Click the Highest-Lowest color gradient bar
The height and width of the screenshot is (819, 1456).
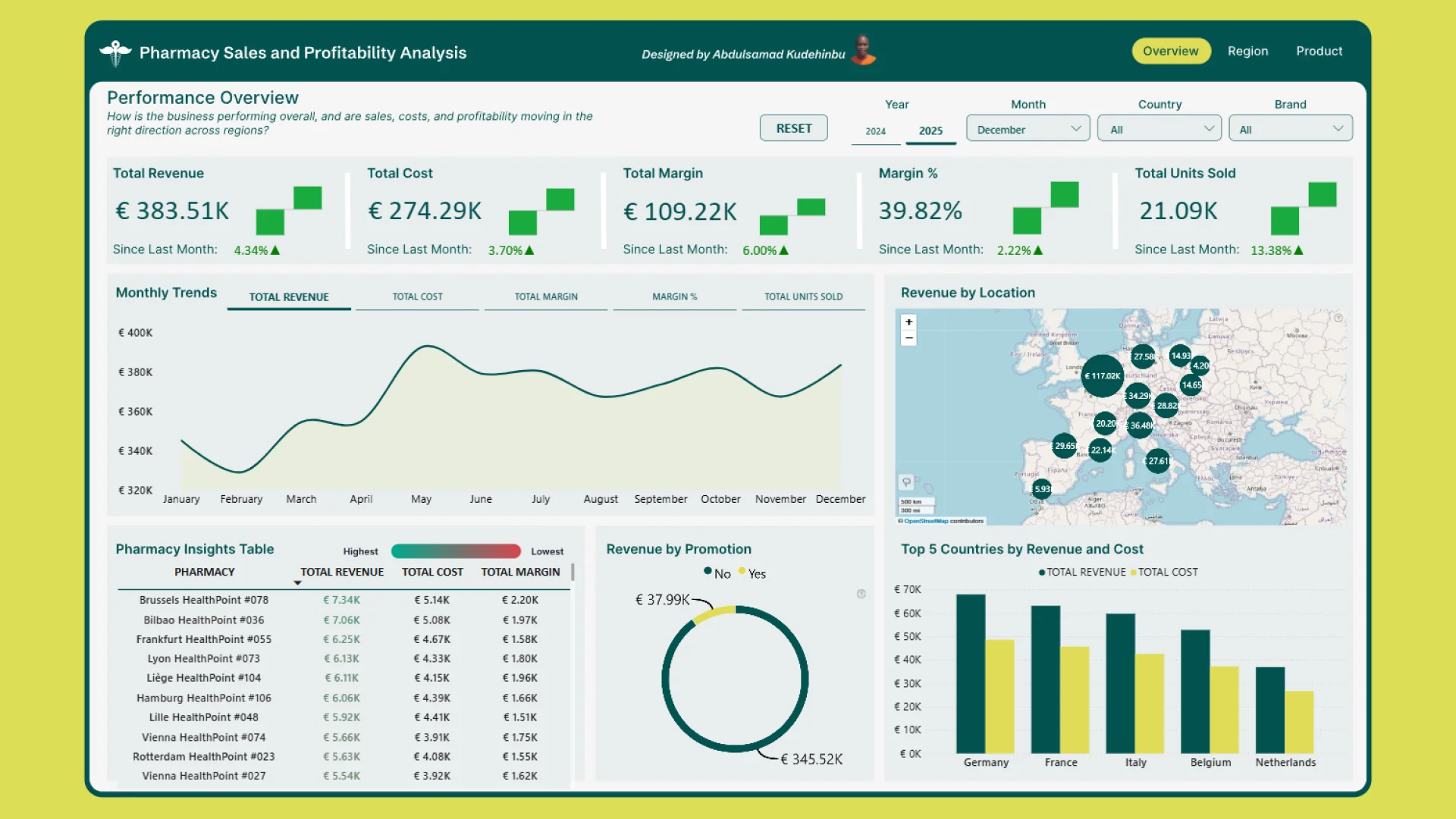[x=456, y=551]
